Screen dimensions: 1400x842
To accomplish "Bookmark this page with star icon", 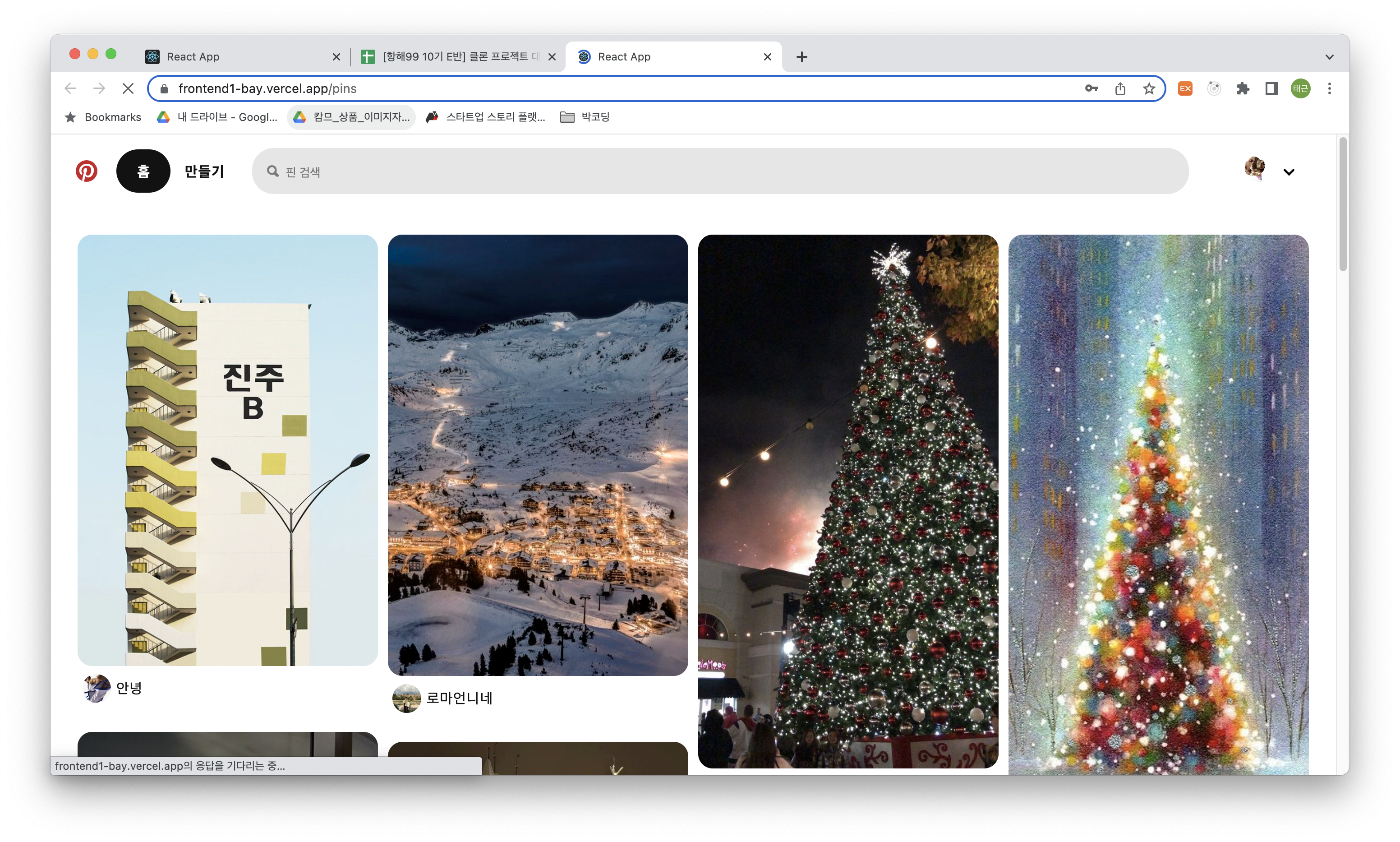I will (x=1149, y=88).
